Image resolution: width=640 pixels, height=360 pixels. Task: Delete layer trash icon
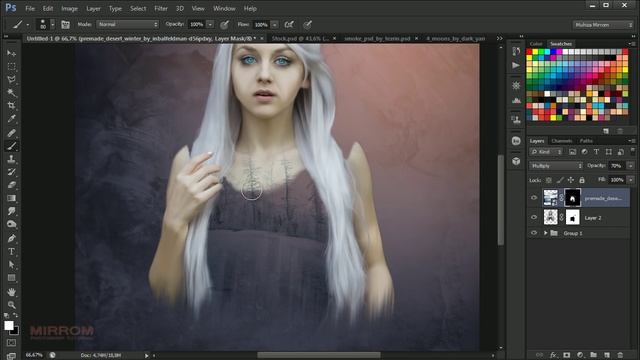tap(620, 355)
